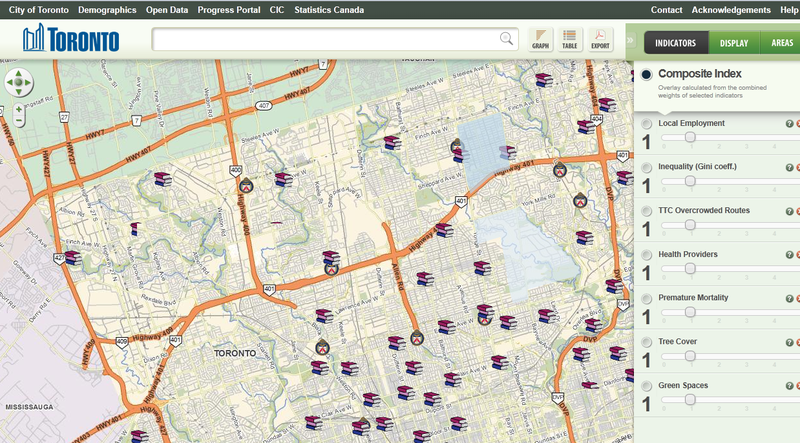
Task: Click the Toronto logo
Action: pos(70,40)
